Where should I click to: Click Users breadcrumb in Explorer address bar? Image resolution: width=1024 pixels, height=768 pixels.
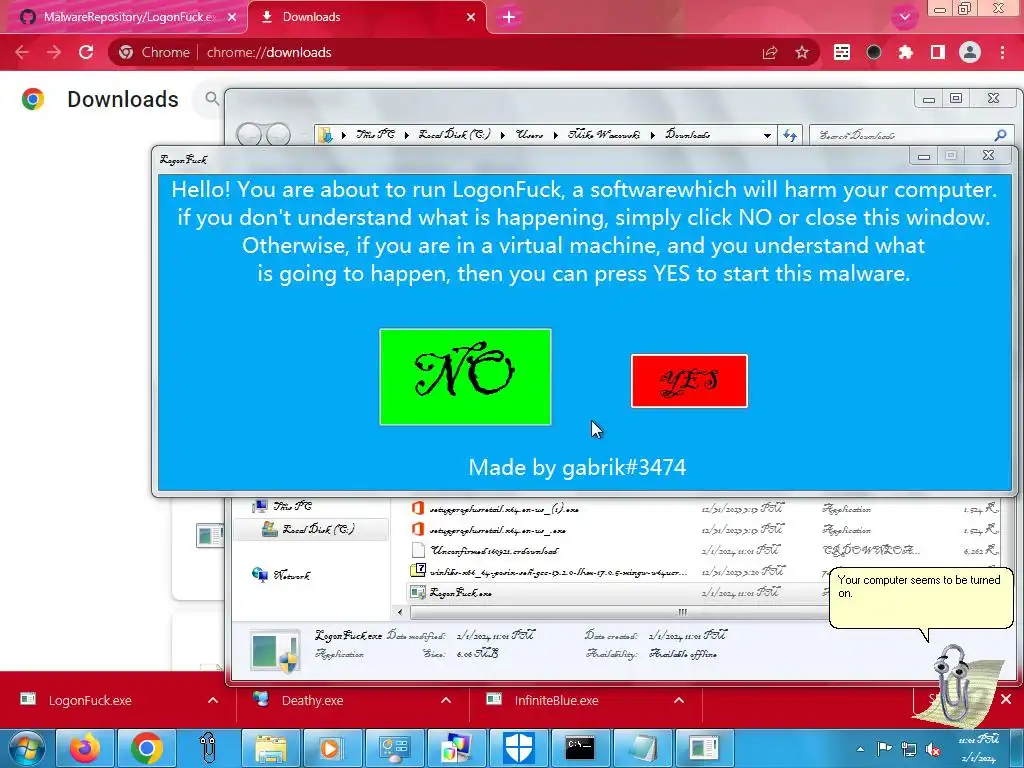(x=530, y=135)
